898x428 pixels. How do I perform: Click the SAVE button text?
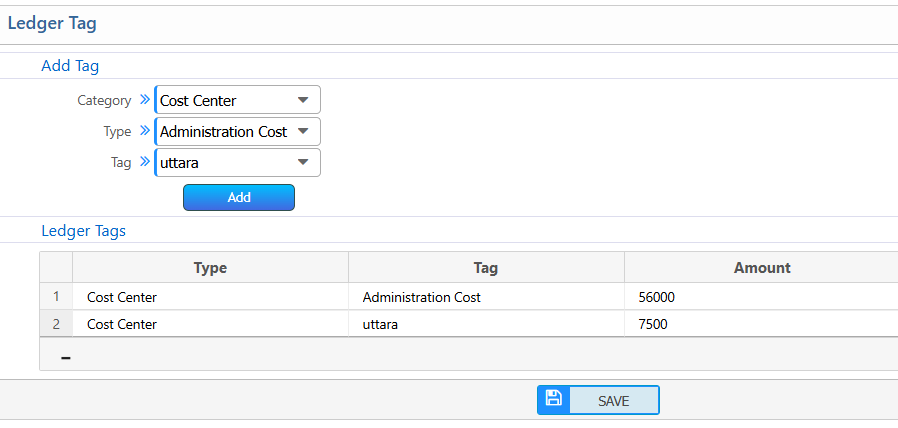(613, 400)
